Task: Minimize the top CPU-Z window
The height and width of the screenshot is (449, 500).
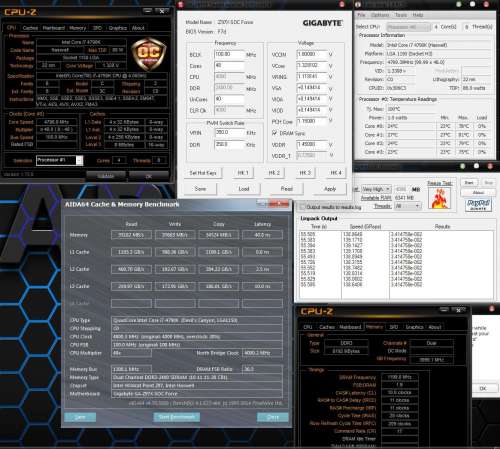Action: click(x=148, y=11)
